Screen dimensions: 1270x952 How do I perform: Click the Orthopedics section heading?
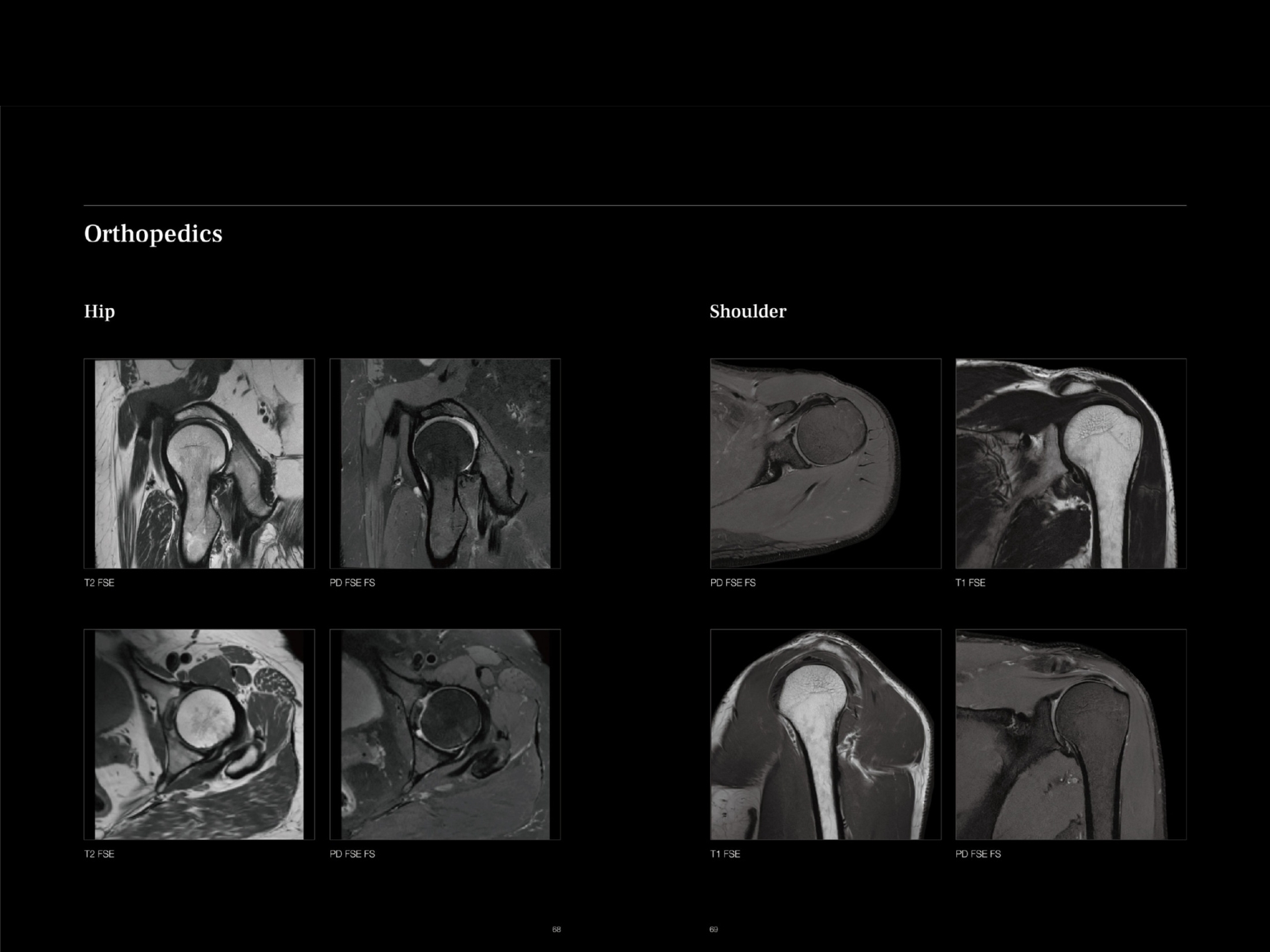point(153,233)
